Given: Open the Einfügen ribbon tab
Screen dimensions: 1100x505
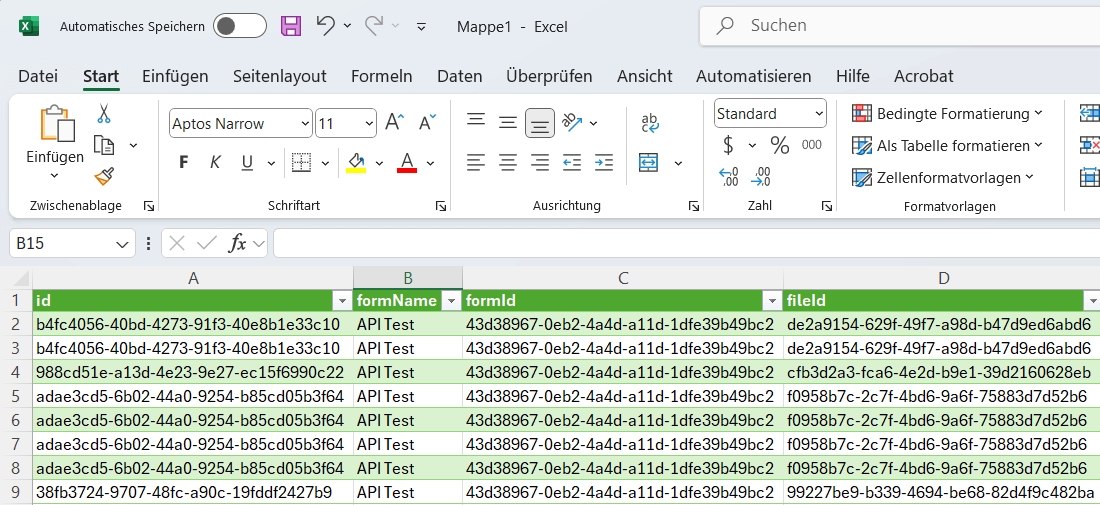Looking at the screenshot, I should tap(175, 76).
